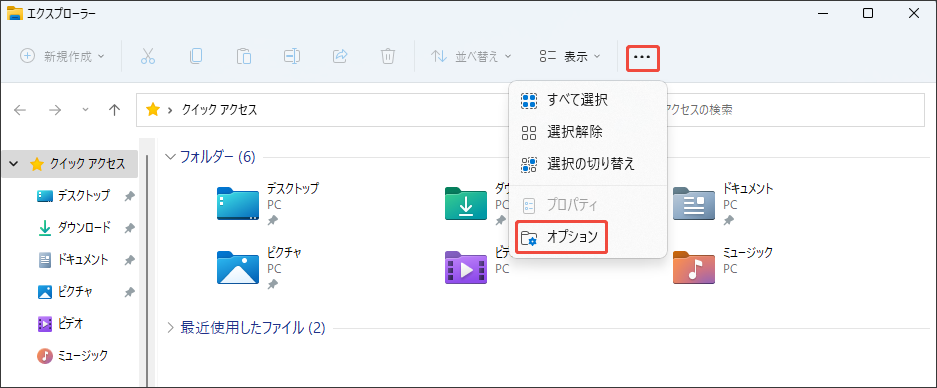Click the ミュージック folder name in main pane

(748, 253)
